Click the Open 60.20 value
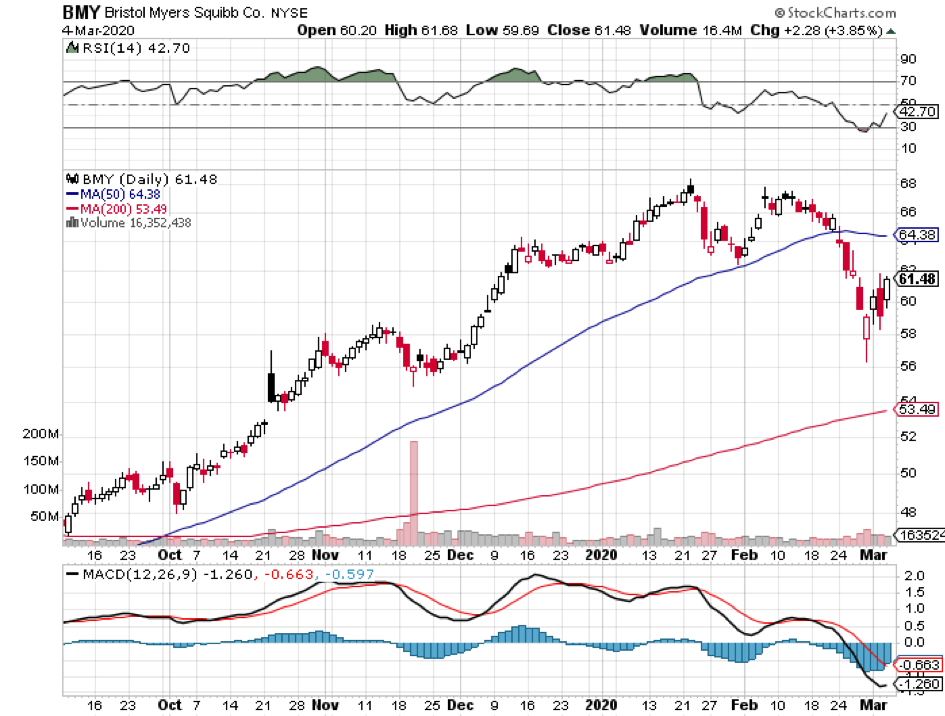945x716 pixels. [338, 30]
